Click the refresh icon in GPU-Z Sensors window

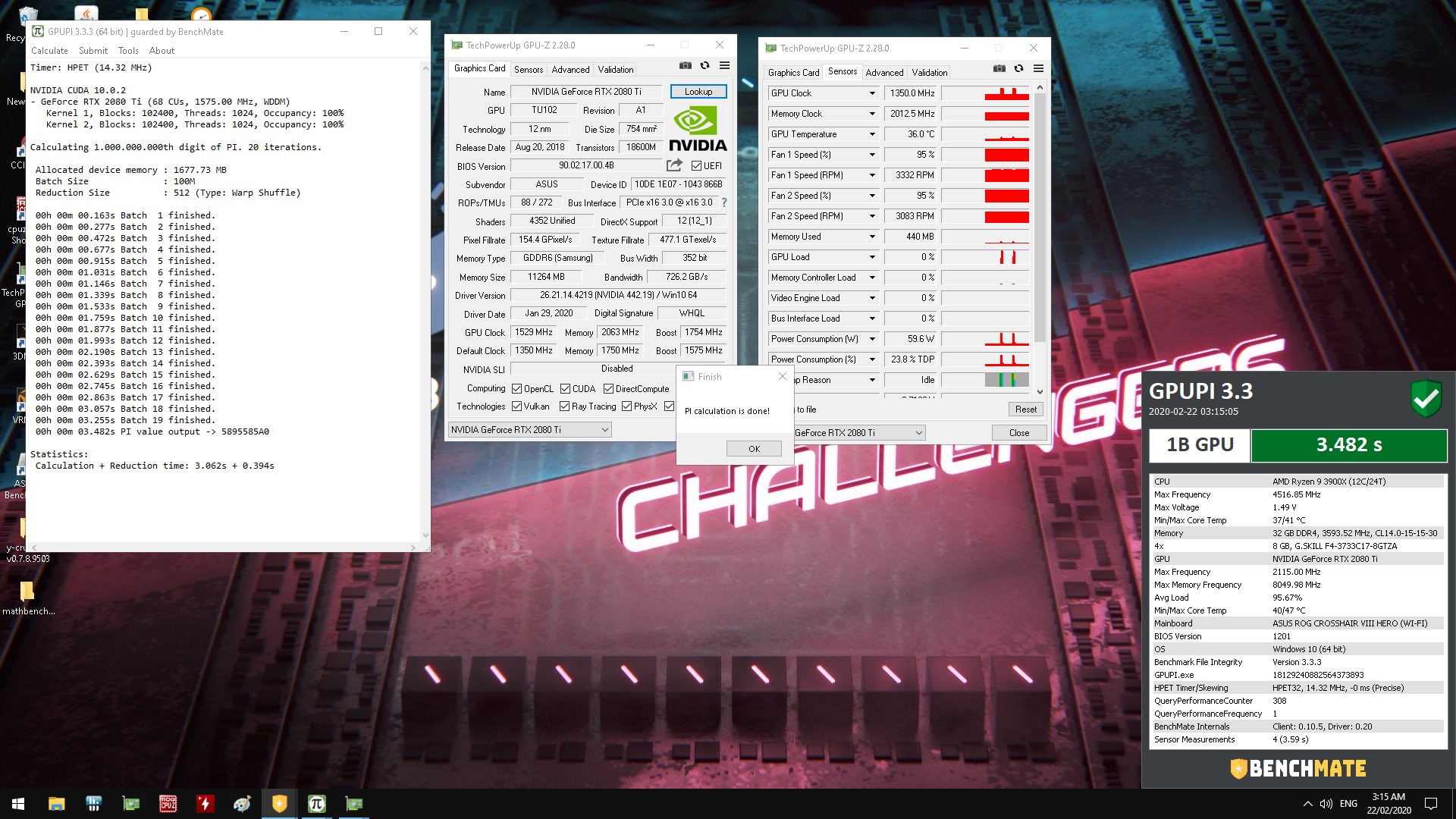click(x=1018, y=69)
